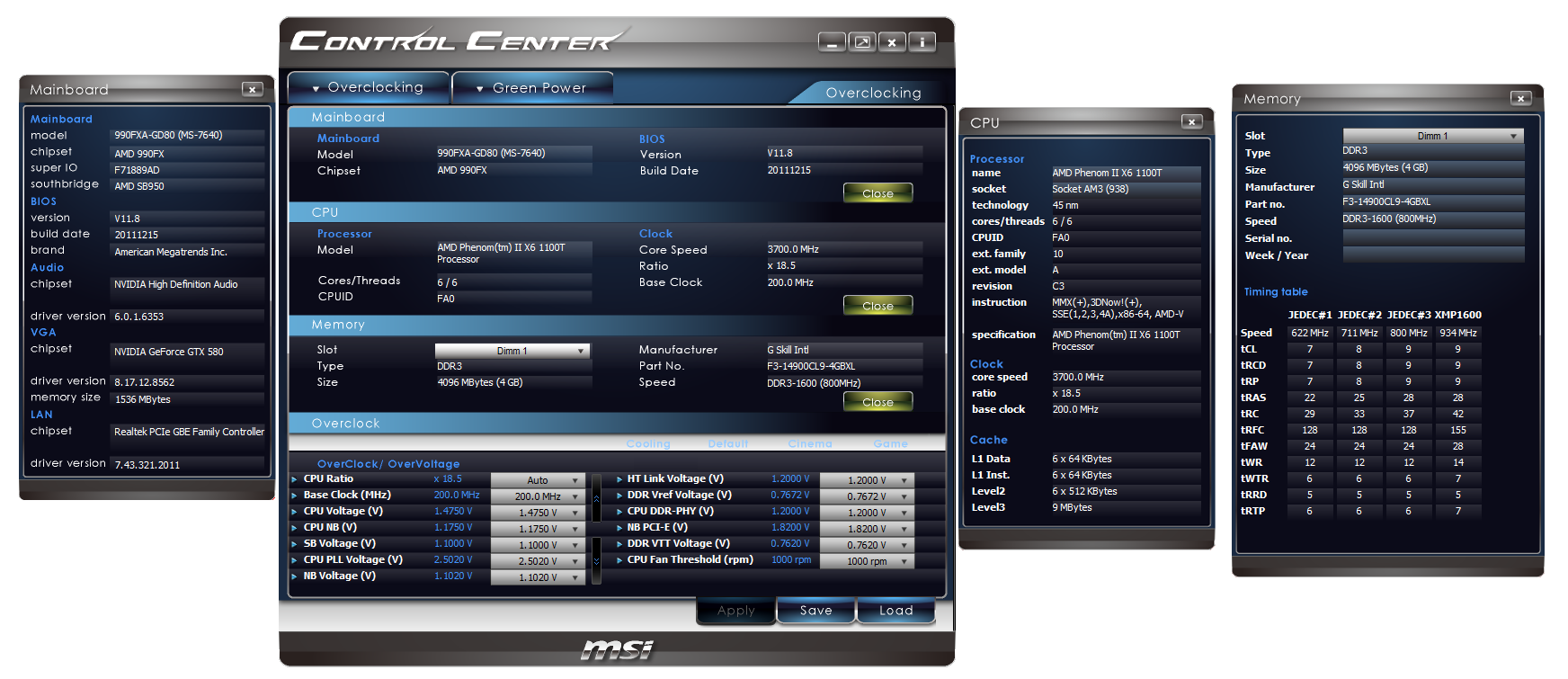Open the info icon in Control Center
This screenshot has height=679, width=1568.
coord(922,41)
